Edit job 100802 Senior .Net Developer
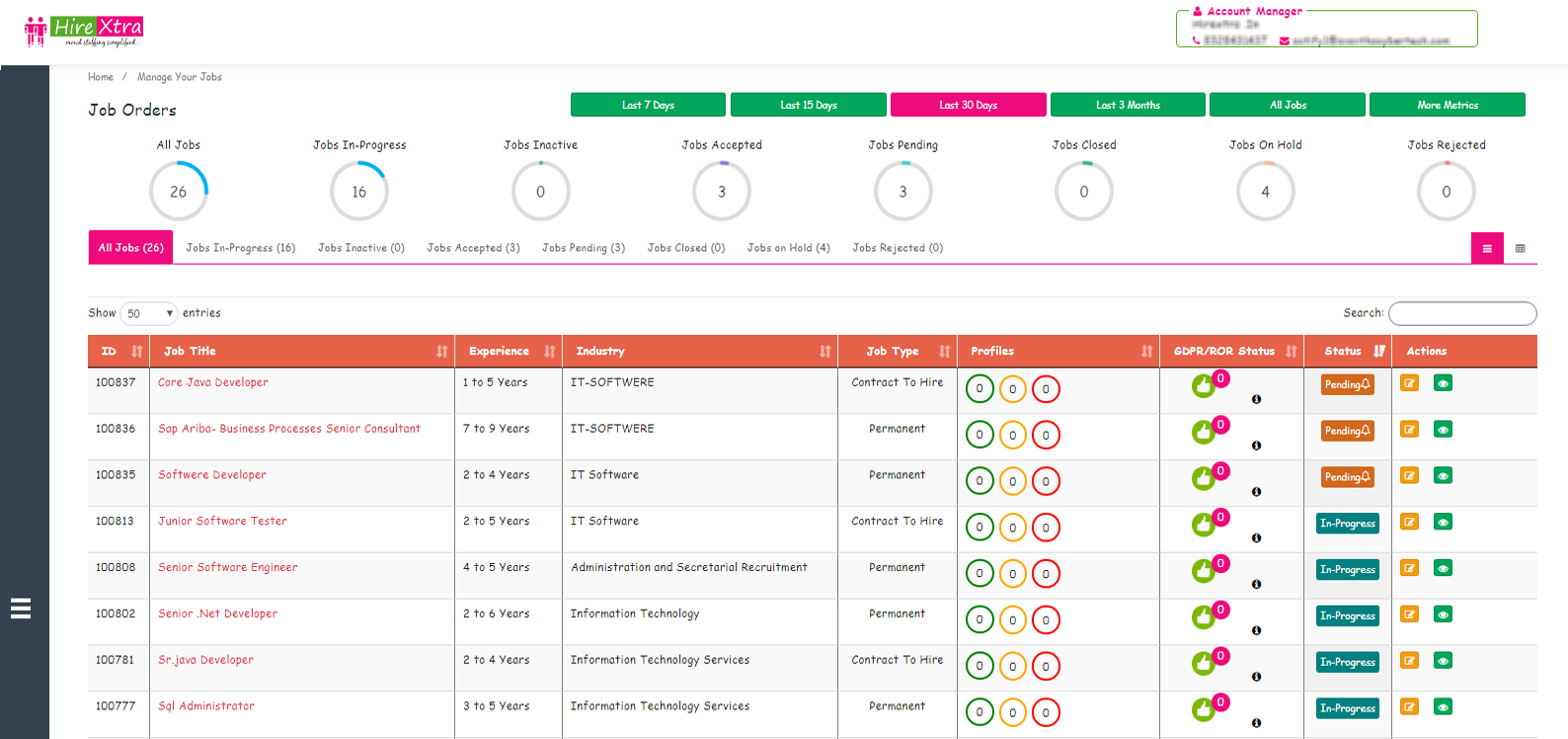 [1409, 615]
